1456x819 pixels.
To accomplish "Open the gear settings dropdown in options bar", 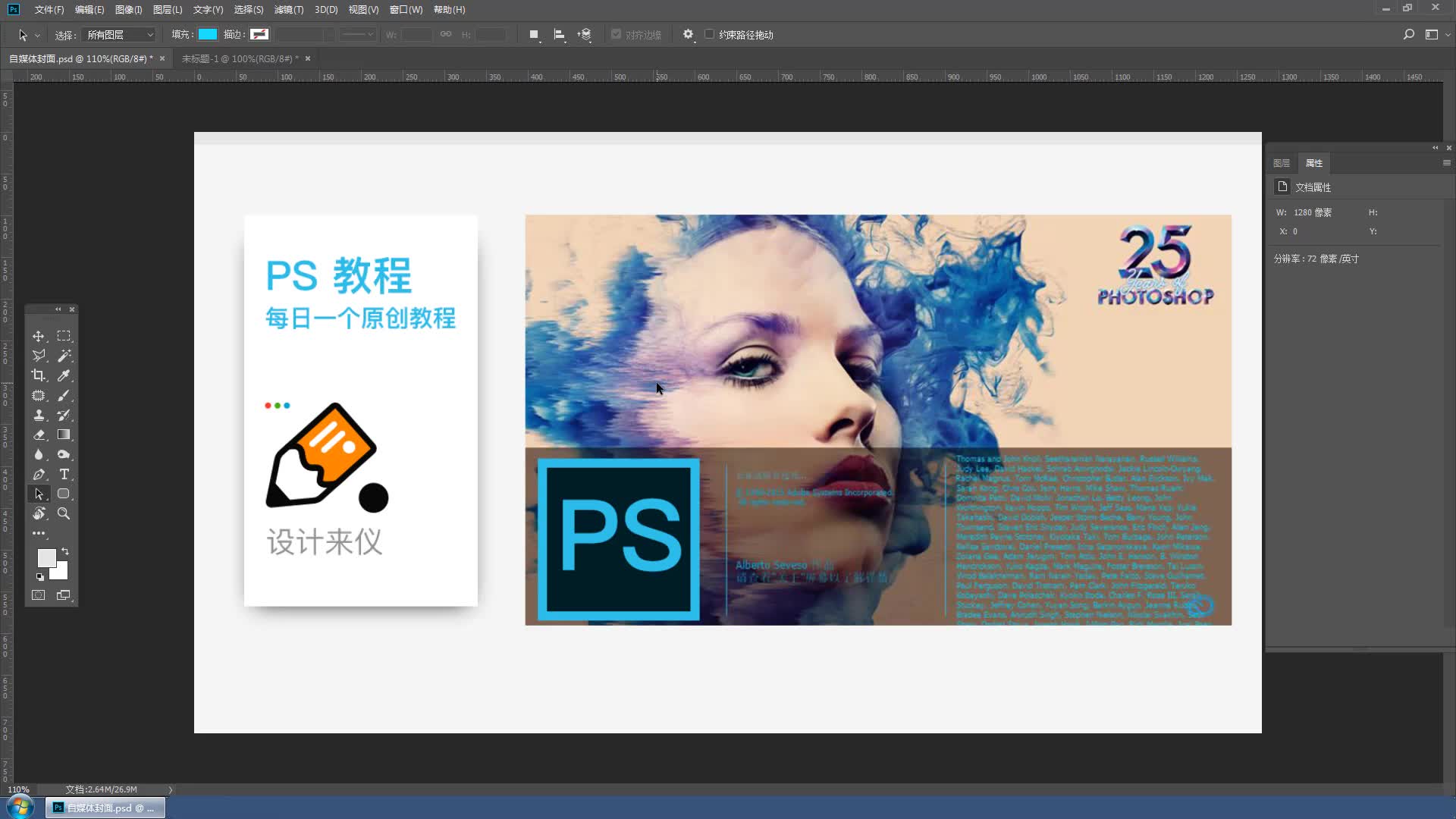I will coord(688,35).
